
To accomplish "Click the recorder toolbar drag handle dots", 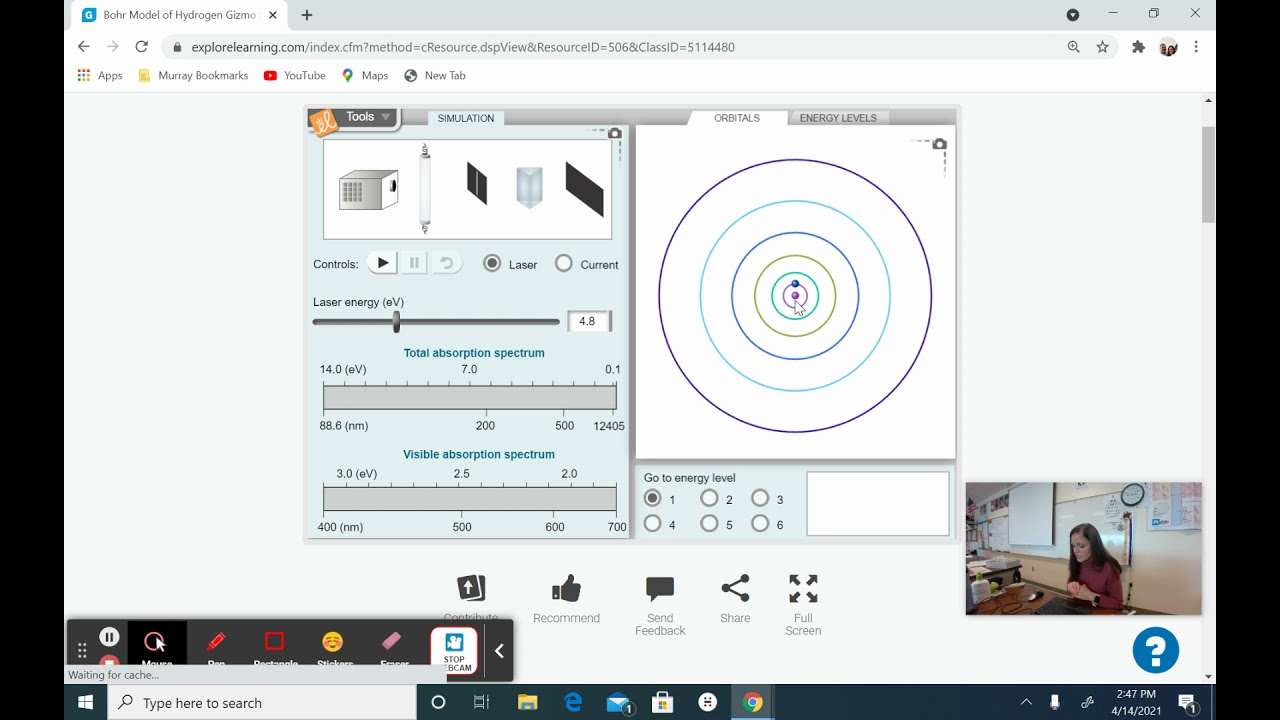I will 82,651.
